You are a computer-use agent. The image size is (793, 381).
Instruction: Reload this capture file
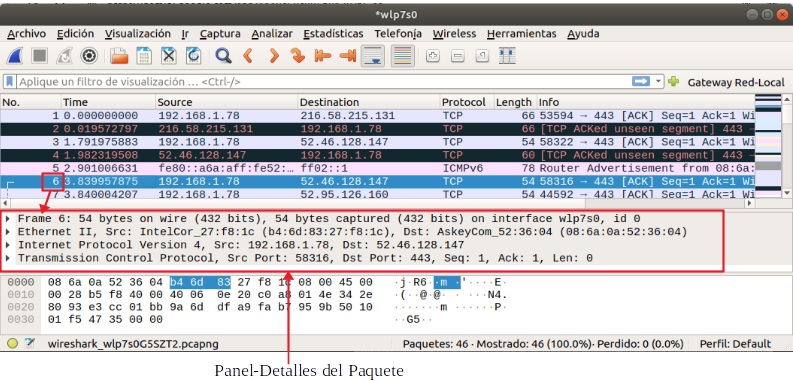[193, 56]
